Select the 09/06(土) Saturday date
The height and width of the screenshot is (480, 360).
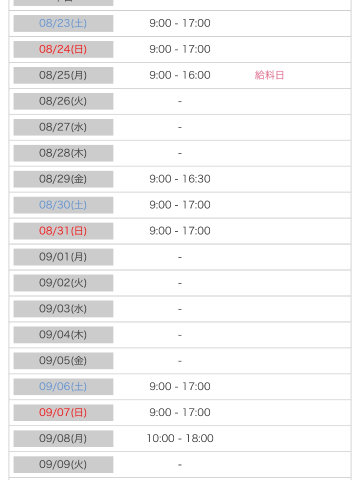point(63,386)
